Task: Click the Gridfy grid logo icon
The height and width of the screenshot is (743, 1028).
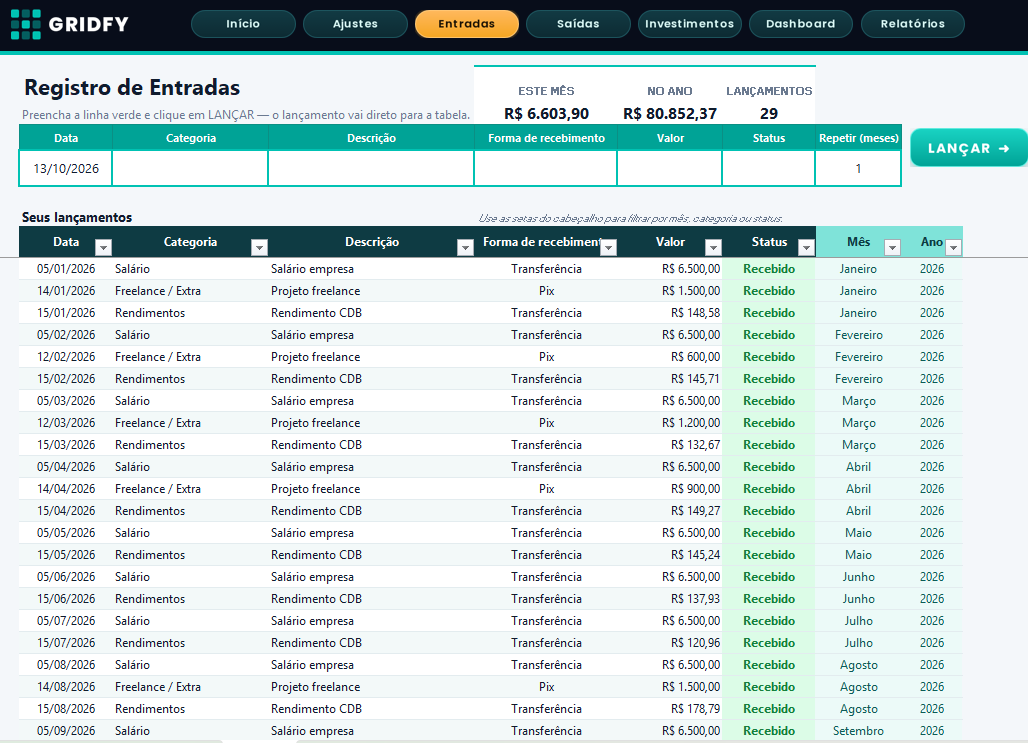Action: (x=26, y=24)
